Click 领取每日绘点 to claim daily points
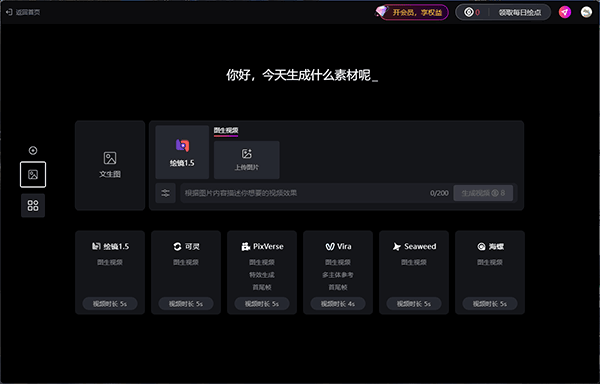Screen dimensions: 600x384 pos(520,12)
